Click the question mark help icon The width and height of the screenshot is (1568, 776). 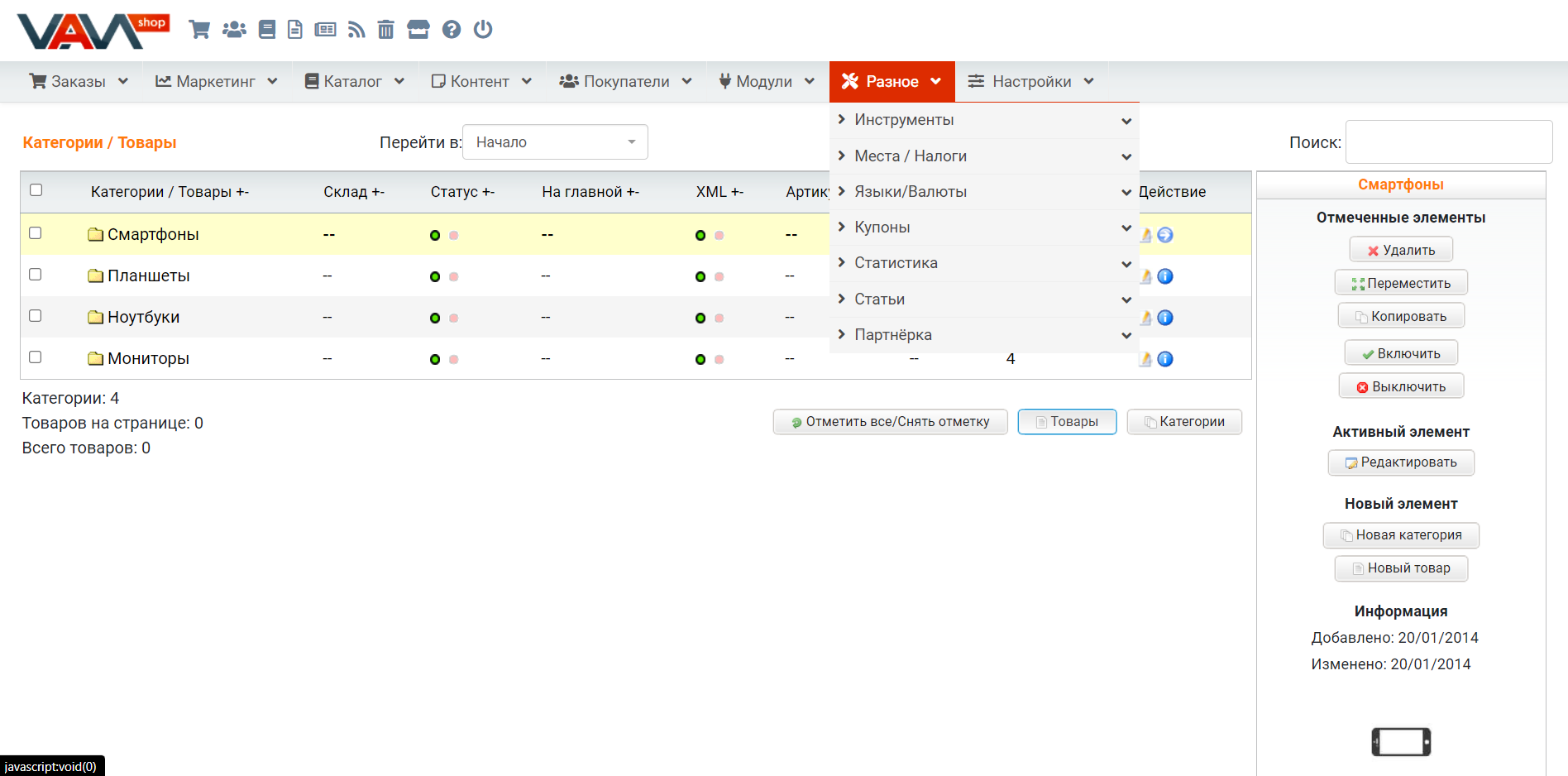point(452,30)
